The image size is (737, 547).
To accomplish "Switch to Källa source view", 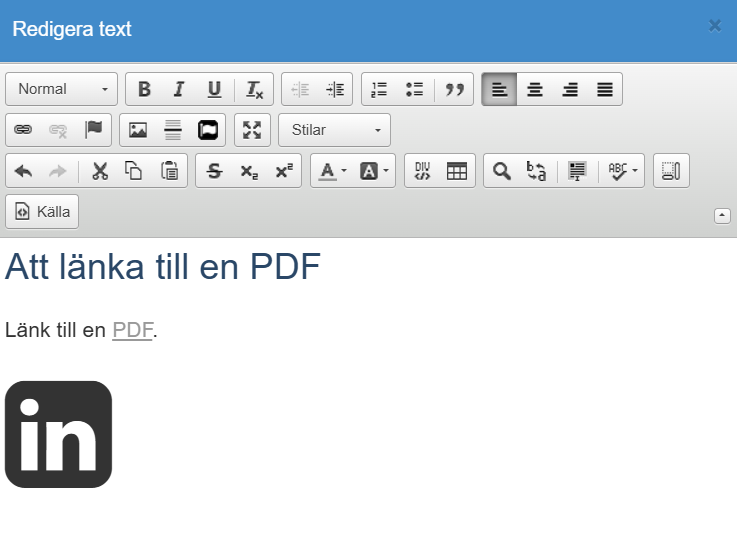I will (42, 212).
